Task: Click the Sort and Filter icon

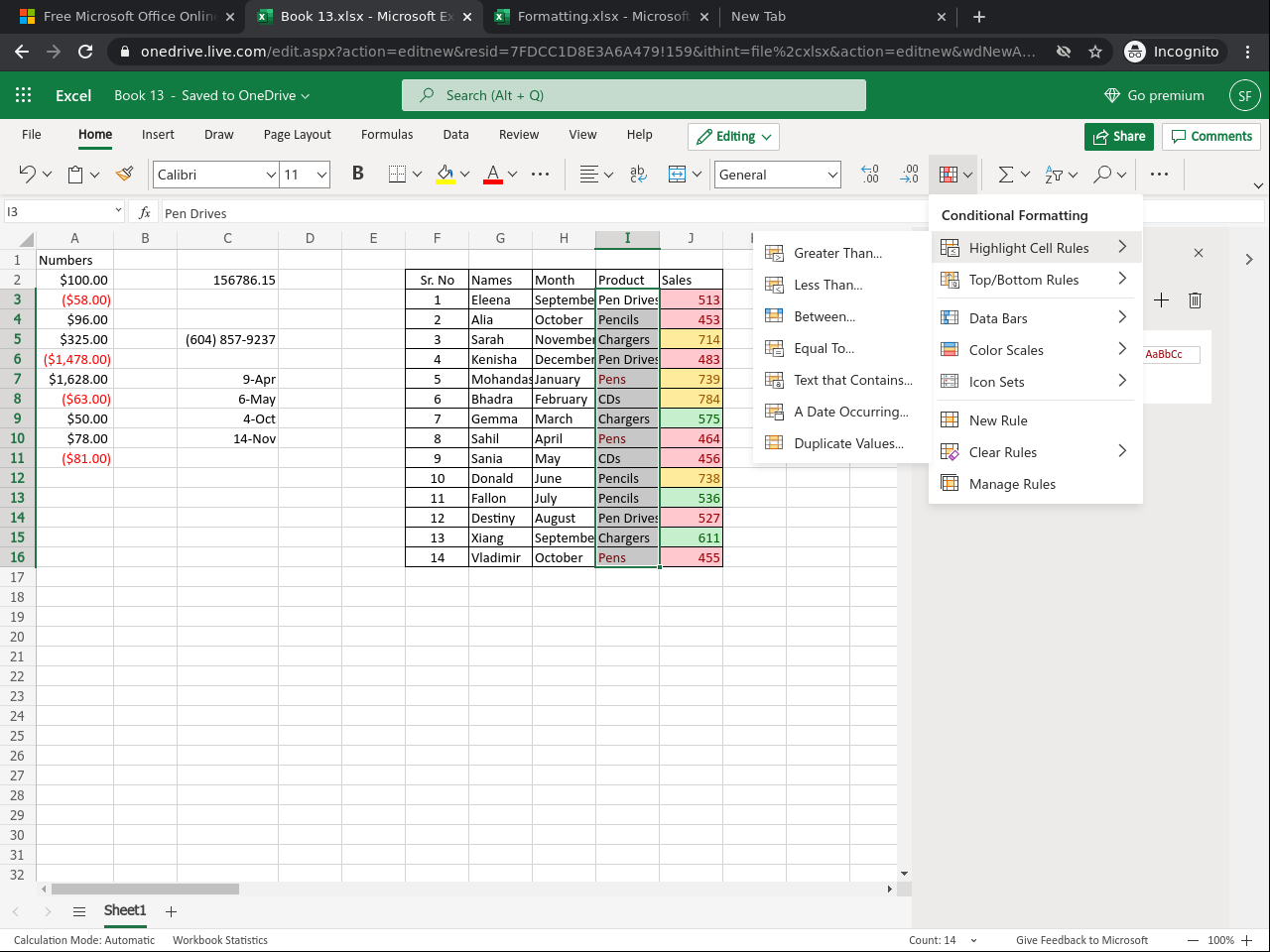Action: point(1054,175)
